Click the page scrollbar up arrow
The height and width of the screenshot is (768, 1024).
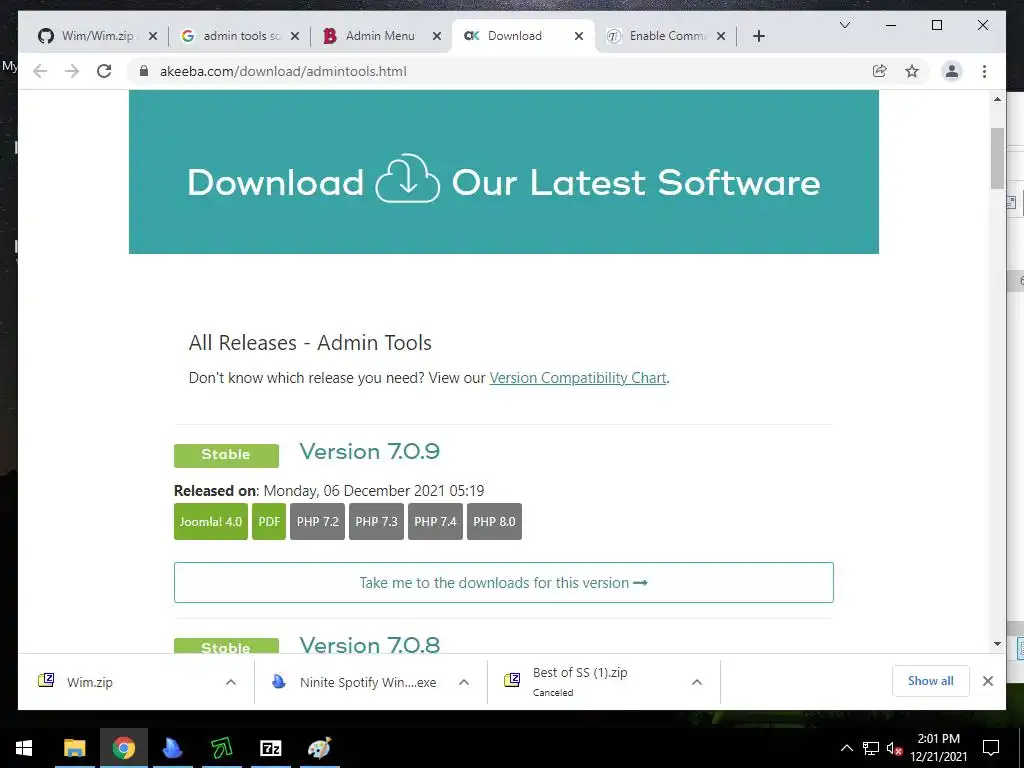[997, 99]
